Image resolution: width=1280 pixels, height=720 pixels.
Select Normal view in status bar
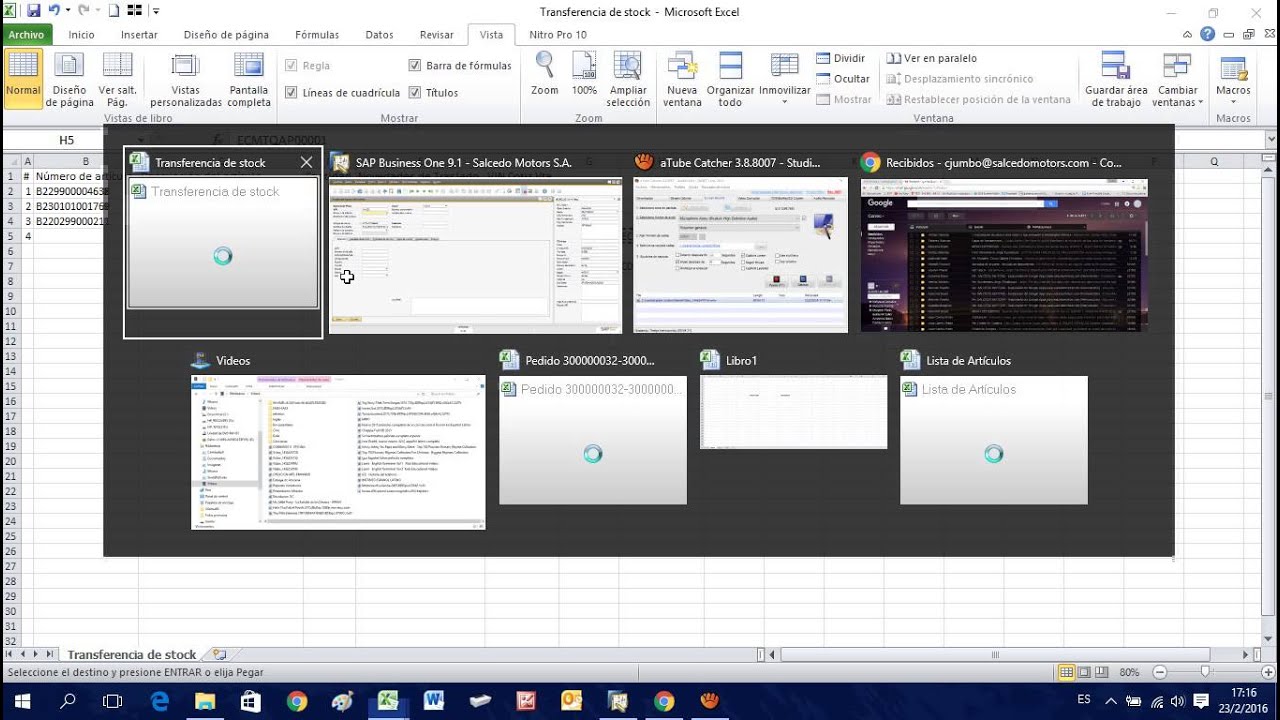tap(1067, 672)
